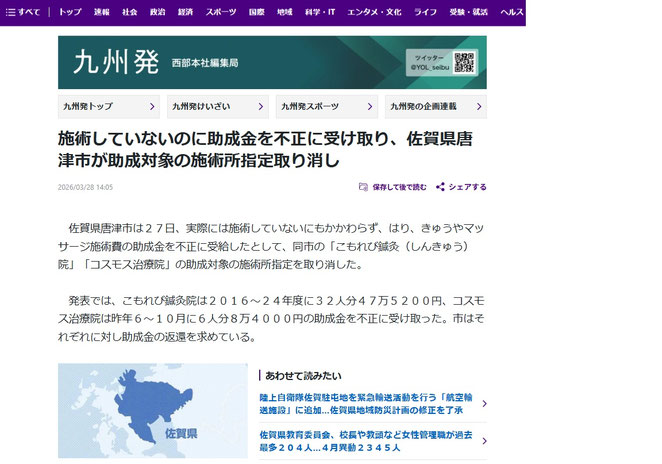Open the 政治 section
Viewport: 662px width, 464px height.
[157, 12]
